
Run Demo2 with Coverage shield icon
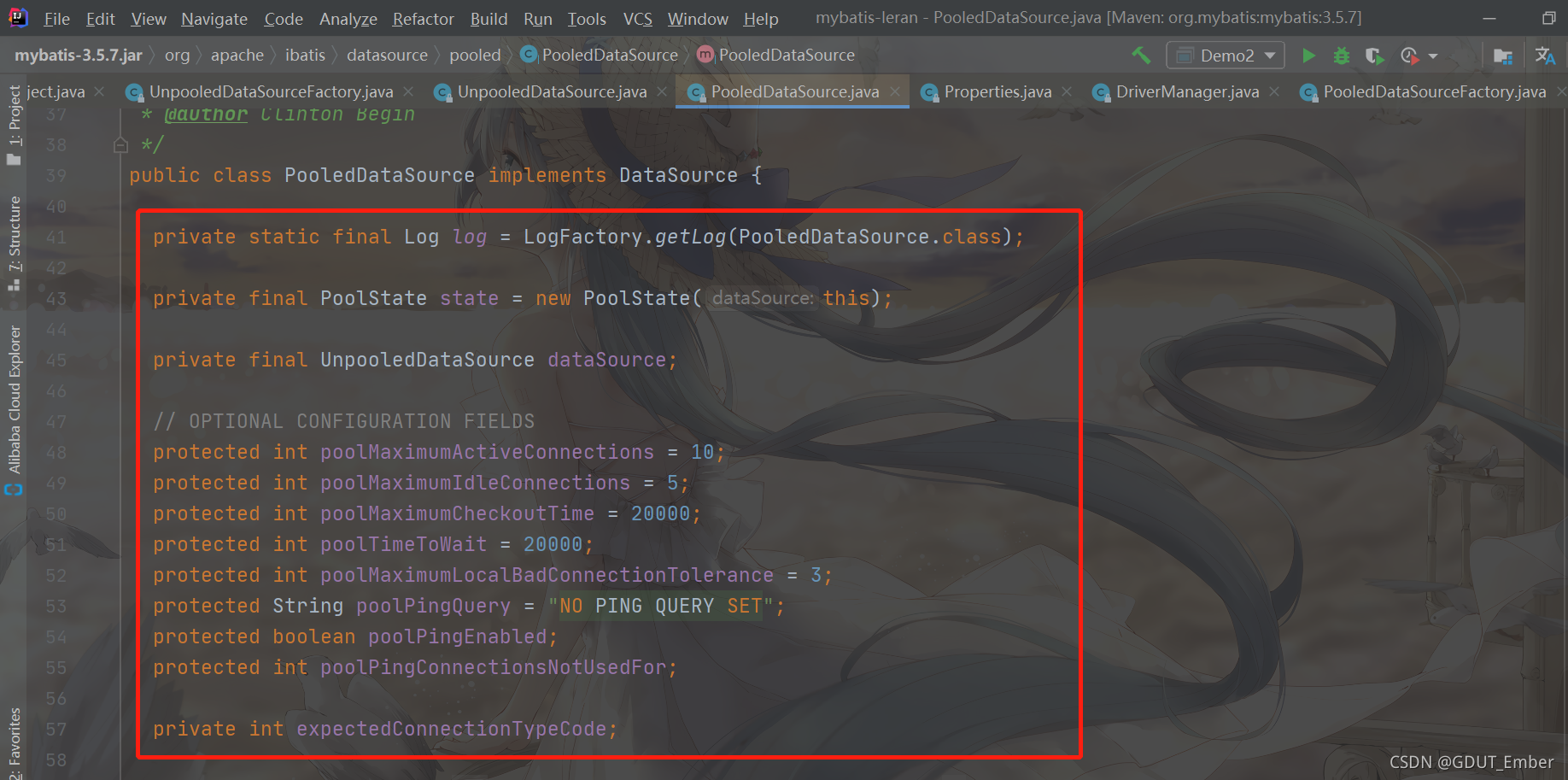pos(1374,56)
